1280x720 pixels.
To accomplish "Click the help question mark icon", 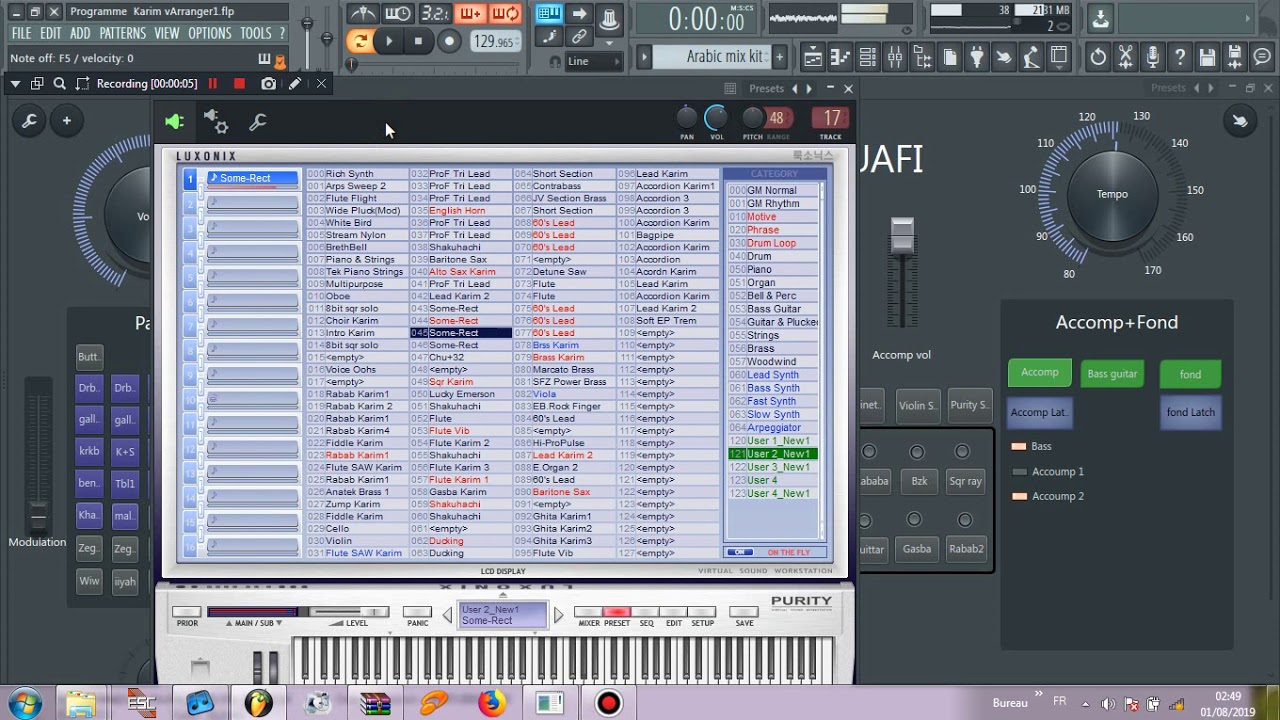I will point(1180,58).
